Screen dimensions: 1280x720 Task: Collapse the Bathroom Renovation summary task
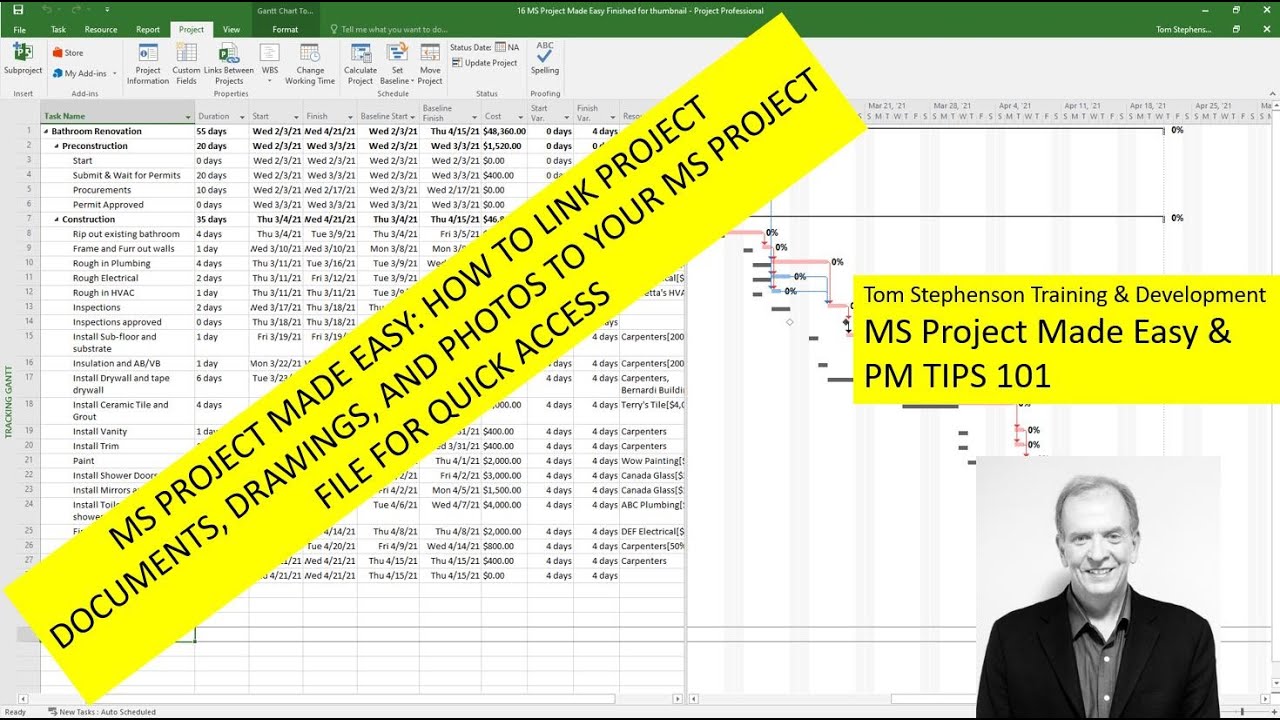coord(46,131)
